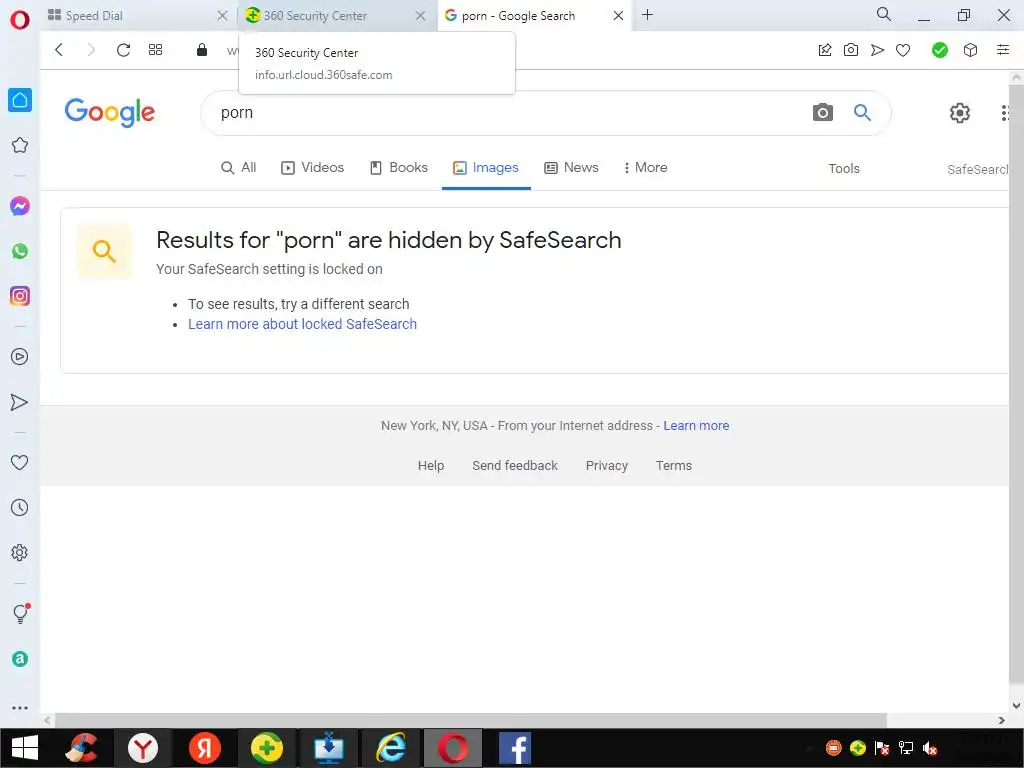The width and height of the screenshot is (1024, 768).
Task: Go back with the browser back arrow
Action: pyautogui.click(x=59, y=50)
